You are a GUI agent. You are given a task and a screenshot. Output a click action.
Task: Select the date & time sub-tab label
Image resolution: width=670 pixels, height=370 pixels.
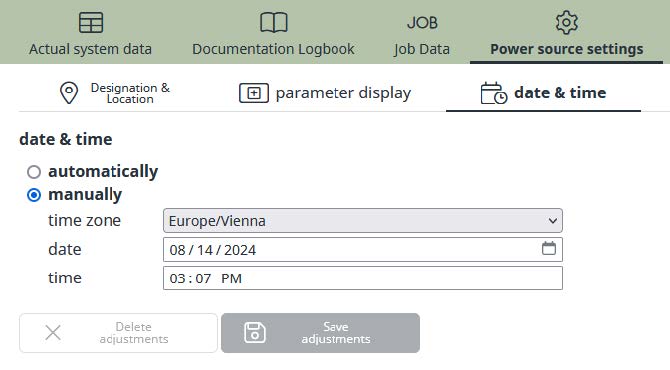(560, 93)
